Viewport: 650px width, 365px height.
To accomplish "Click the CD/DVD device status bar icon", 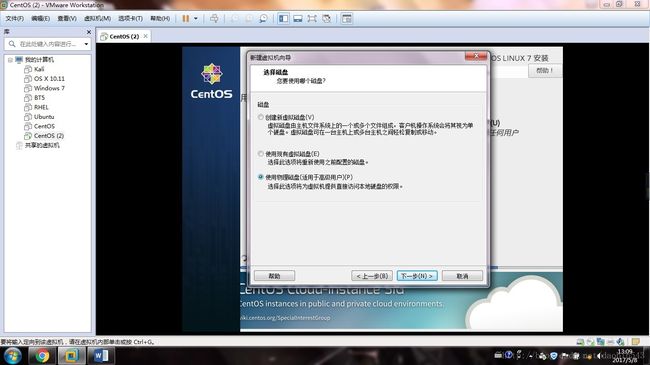I will [x=590, y=342].
